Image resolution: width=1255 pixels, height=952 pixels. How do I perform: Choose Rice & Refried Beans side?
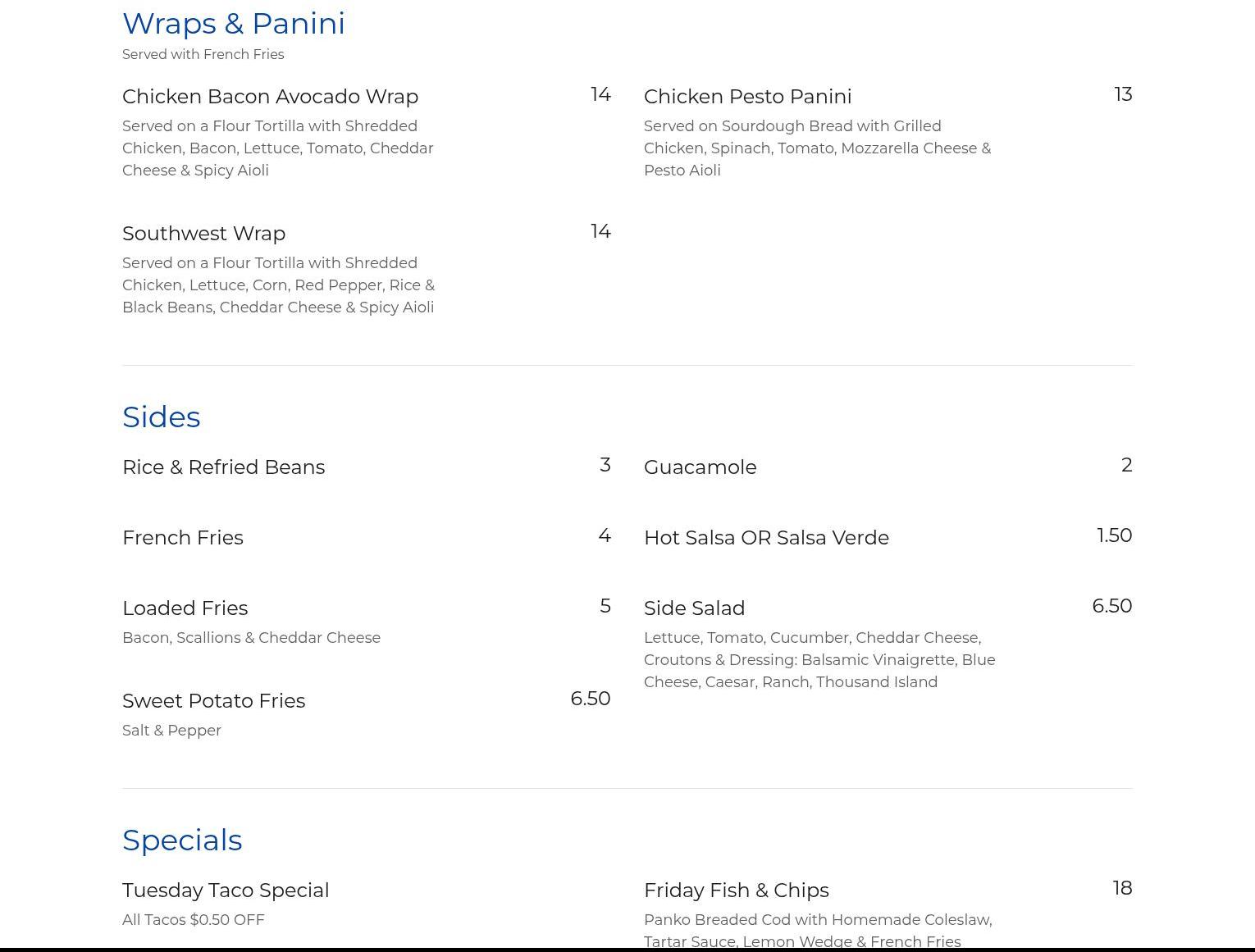(223, 467)
